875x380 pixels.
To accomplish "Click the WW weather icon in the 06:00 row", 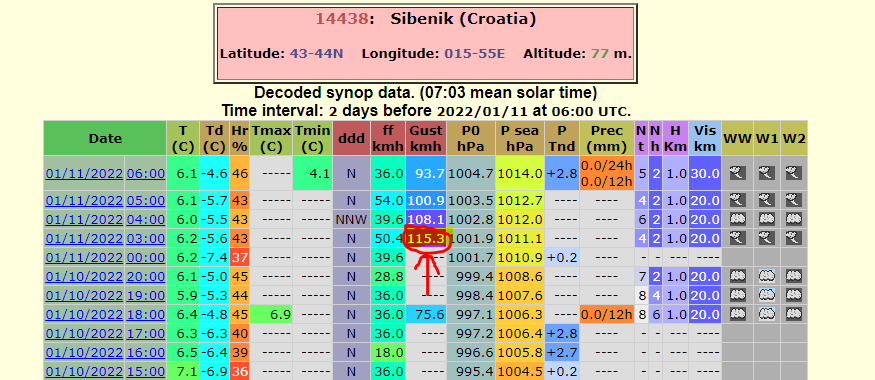I will [737, 173].
